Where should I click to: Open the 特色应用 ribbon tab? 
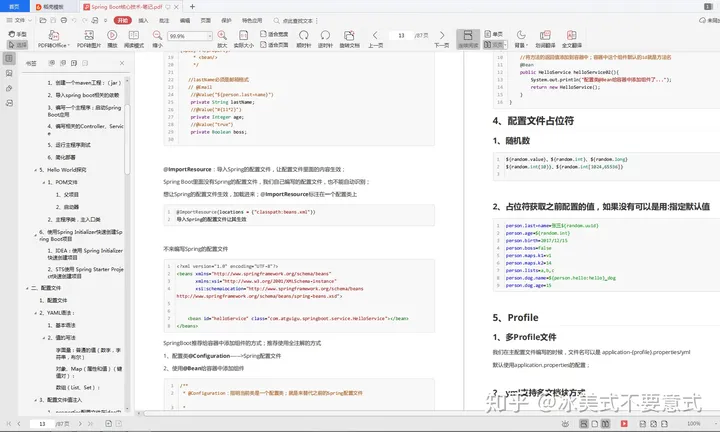[x=252, y=20]
